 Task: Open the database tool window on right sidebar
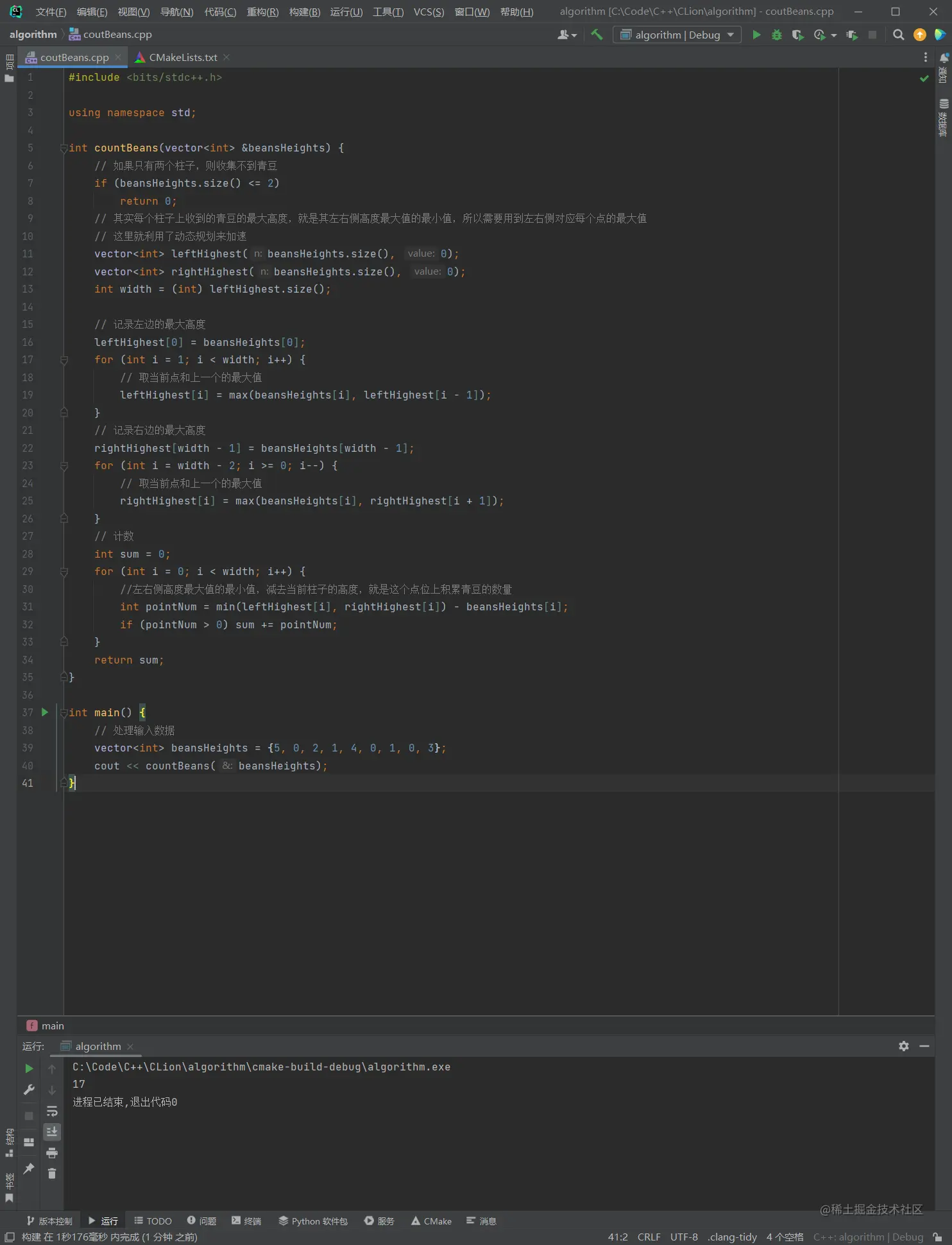point(944,118)
